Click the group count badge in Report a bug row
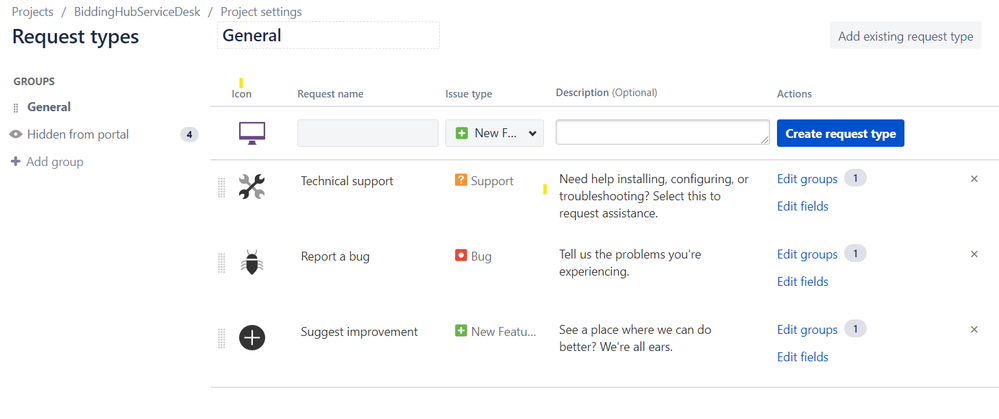Image resolution: width=999 pixels, height=419 pixels. pyautogui.click(x=855, y=253)
